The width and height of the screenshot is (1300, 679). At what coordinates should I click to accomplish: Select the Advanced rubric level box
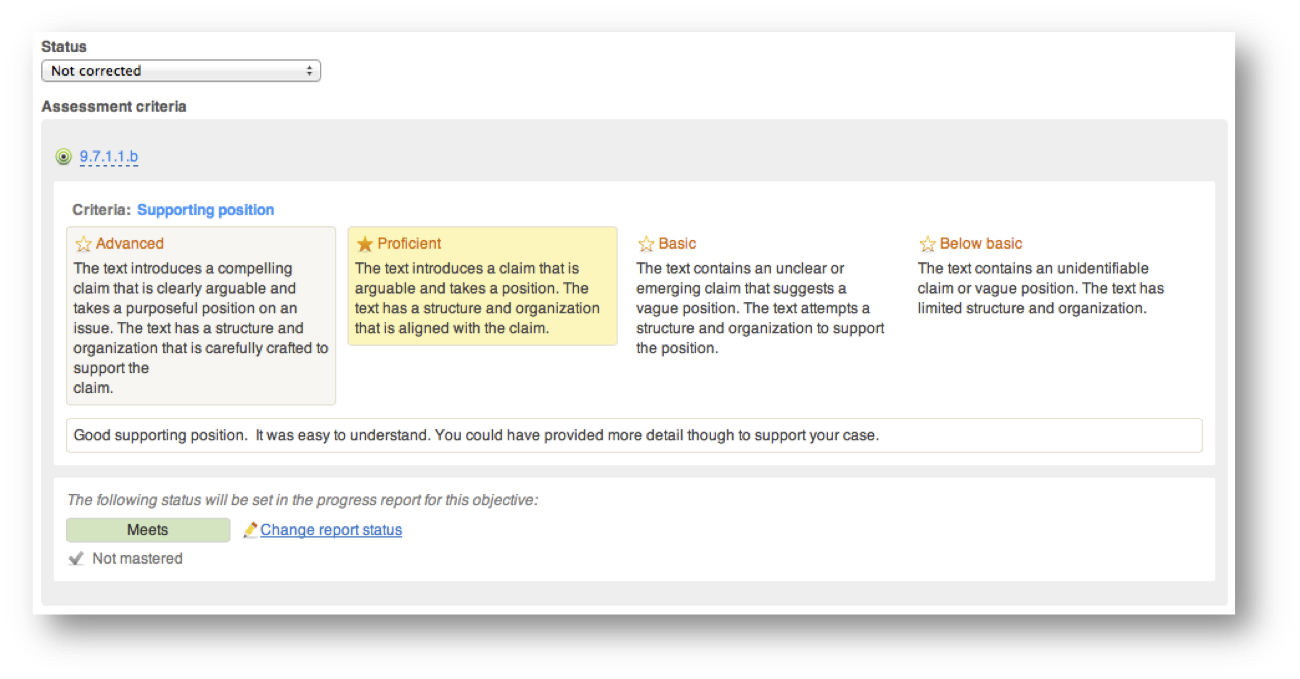pos(201,316)
